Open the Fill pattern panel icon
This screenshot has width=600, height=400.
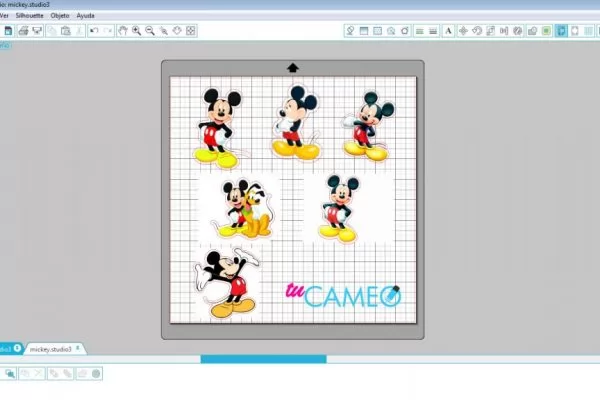(x=377, y=31)
